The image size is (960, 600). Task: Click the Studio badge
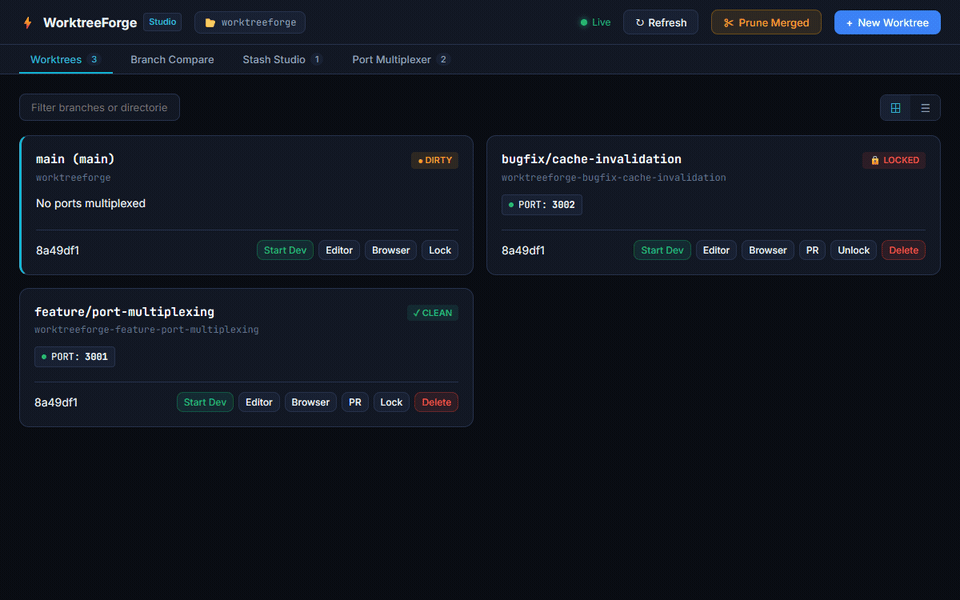point(162,22)
